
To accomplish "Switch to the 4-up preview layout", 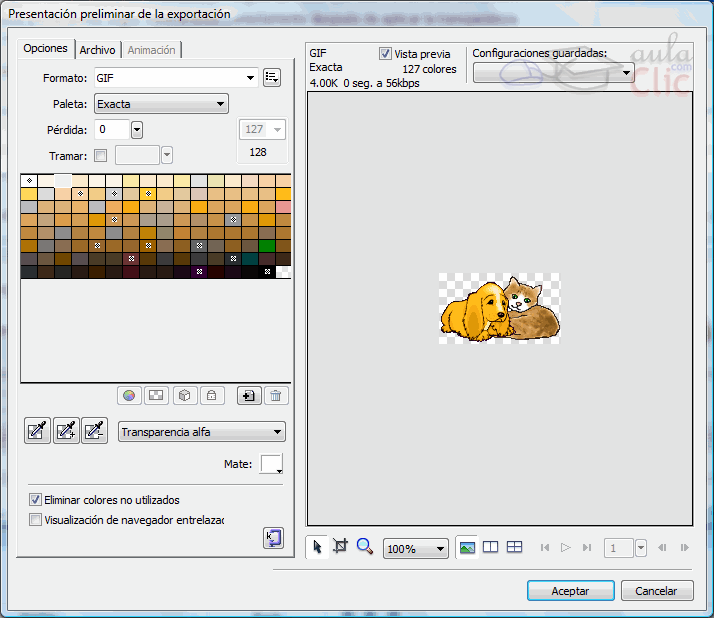I will point(514,547).
